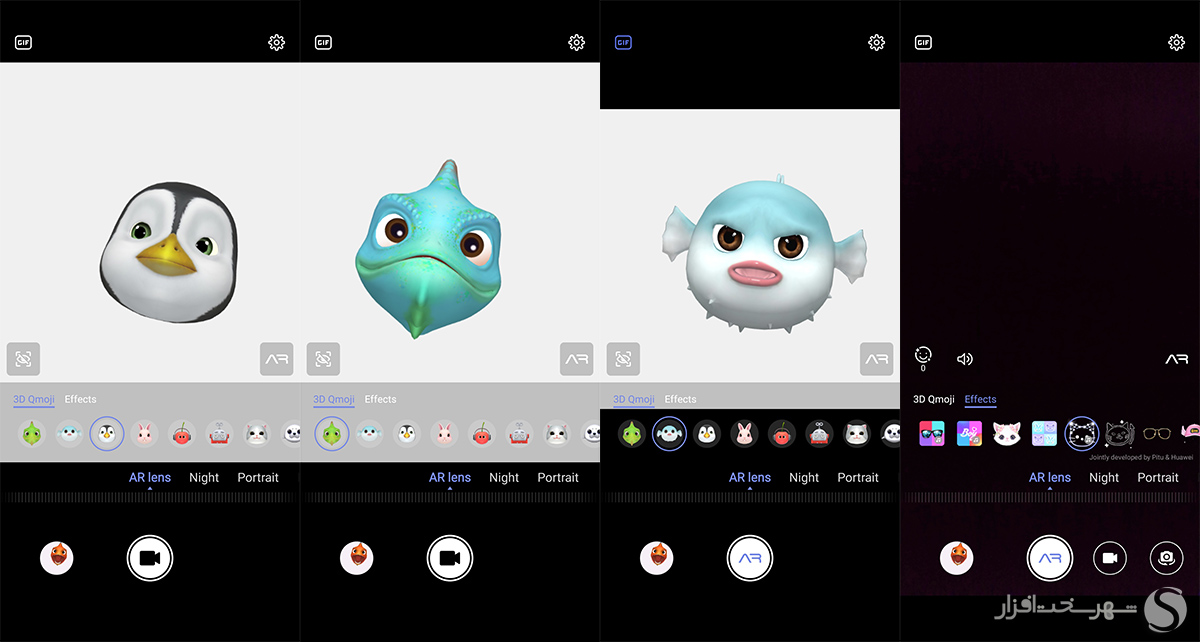Tap the small video button beside AR shutter in Effects screen
Image resolution: width=1200 pixels, height=642 pixels.
click(x=1109, y=558)
